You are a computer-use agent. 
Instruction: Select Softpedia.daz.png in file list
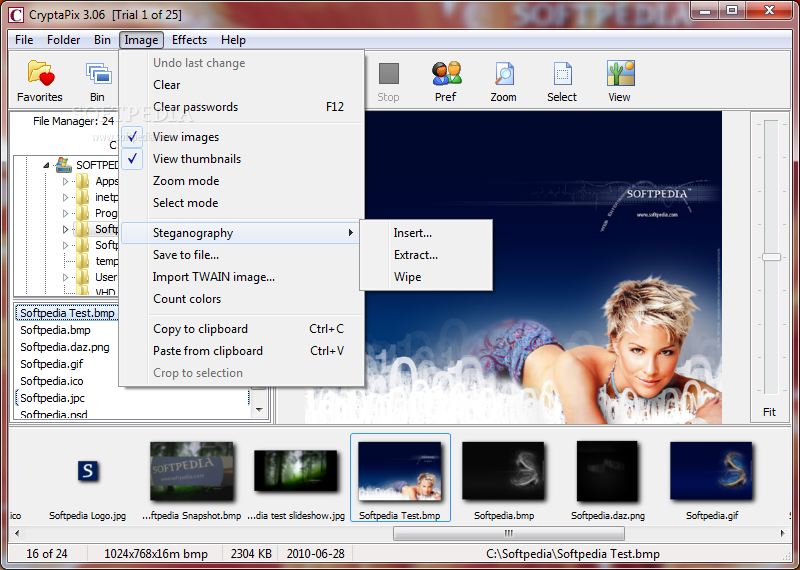click(x=64, y=347)
